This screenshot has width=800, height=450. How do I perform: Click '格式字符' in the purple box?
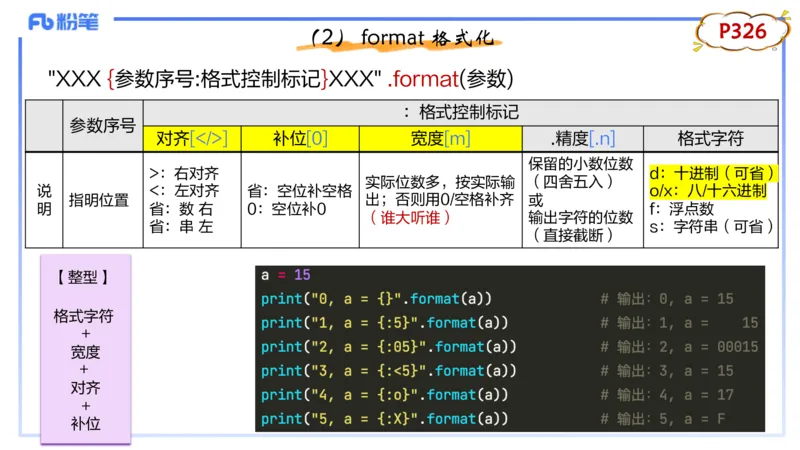click(84, 316)
